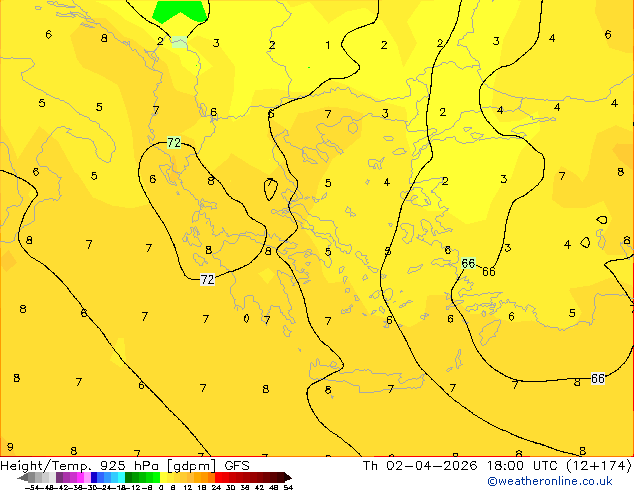The width and height of the screenshot is (634, 490).
Task: Click the green-highlighted 66 contour label
Action: tap(468, 264)
